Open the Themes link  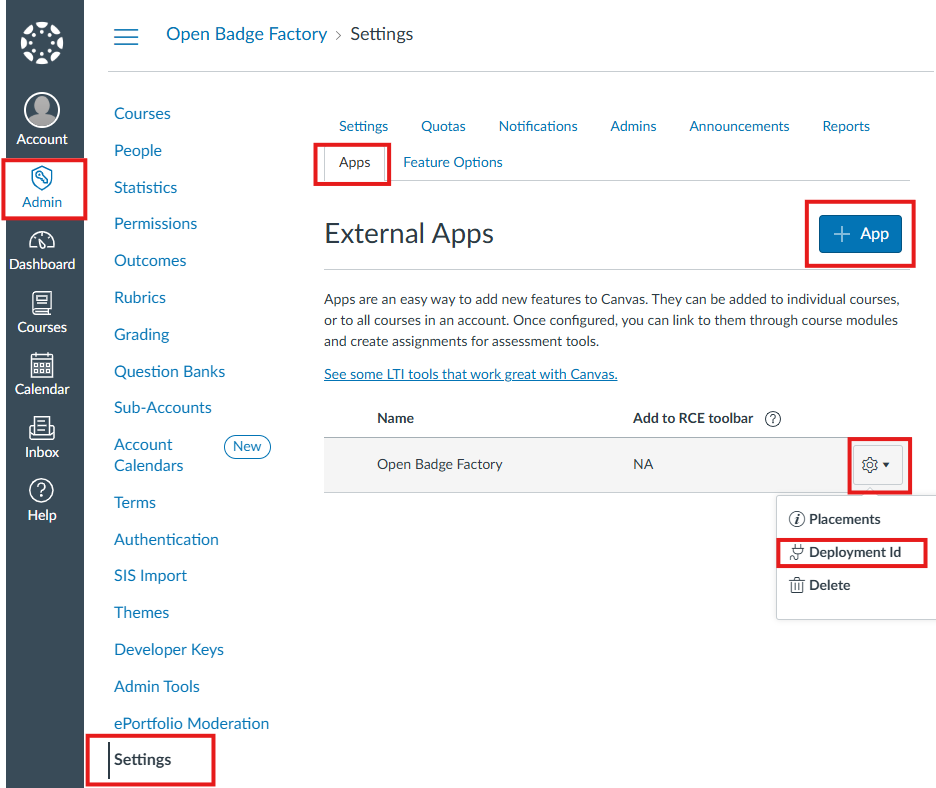click(x=141, y=613)
